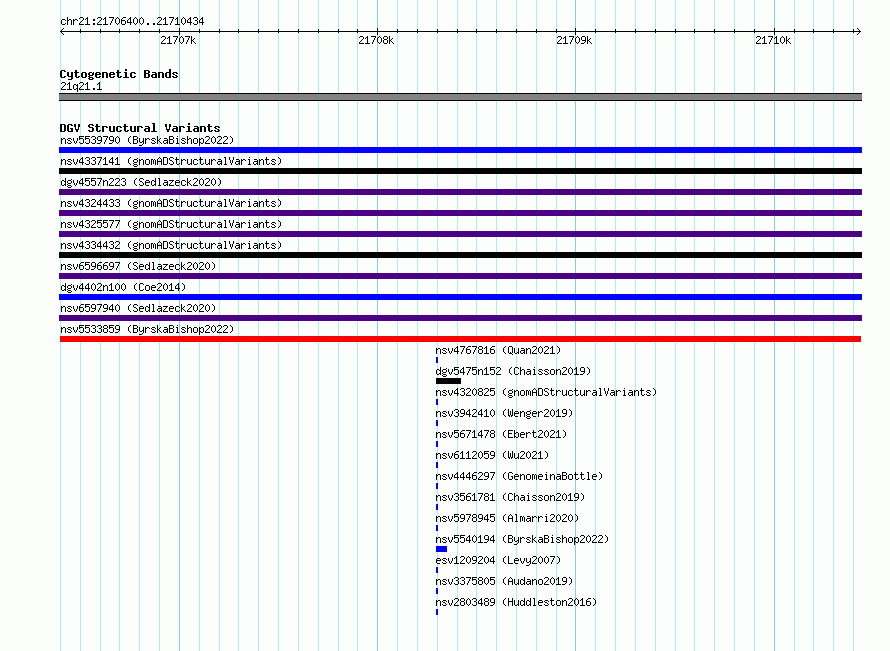The height and width of the screenshot is (651, 890).
Task: Click the 21710k ruler position
Action: tap(773, 40)
